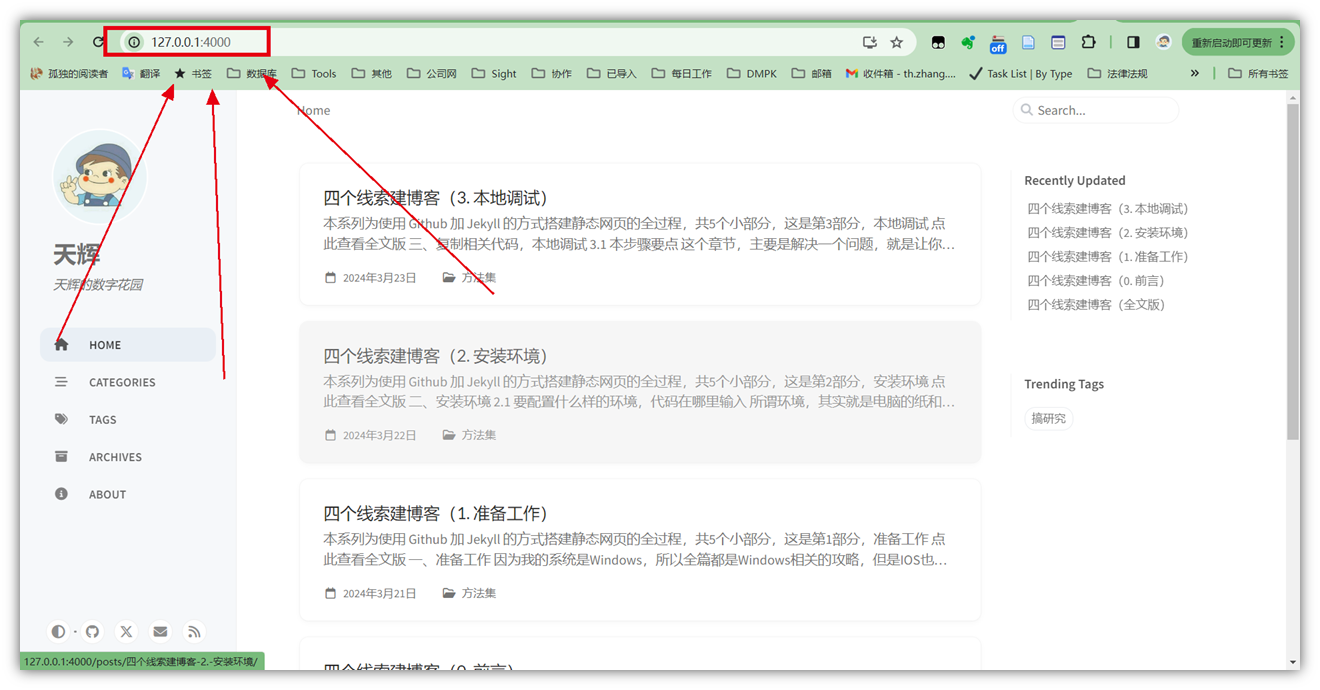Click date 2024年3月21日
The height and width of the screenshot is (690, 1320).
pyautogui.click(x=379, y=593)
